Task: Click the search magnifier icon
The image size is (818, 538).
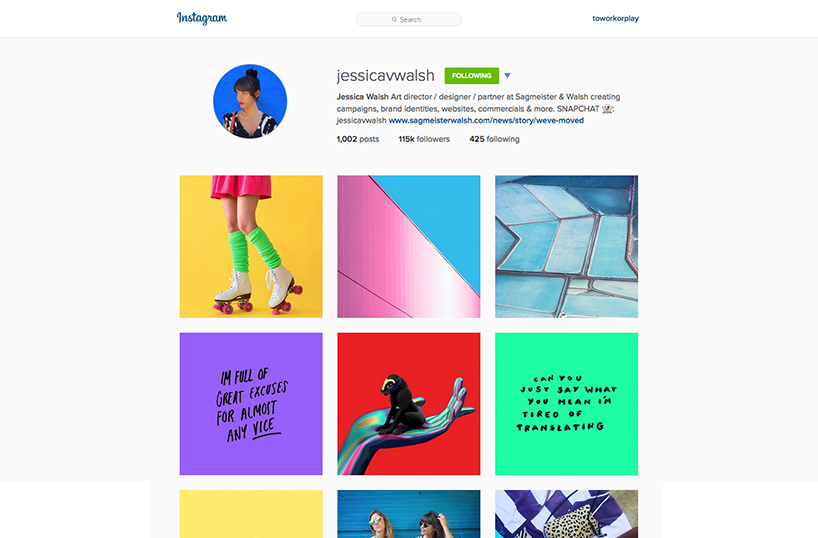Action: click(x=394, y=19)
